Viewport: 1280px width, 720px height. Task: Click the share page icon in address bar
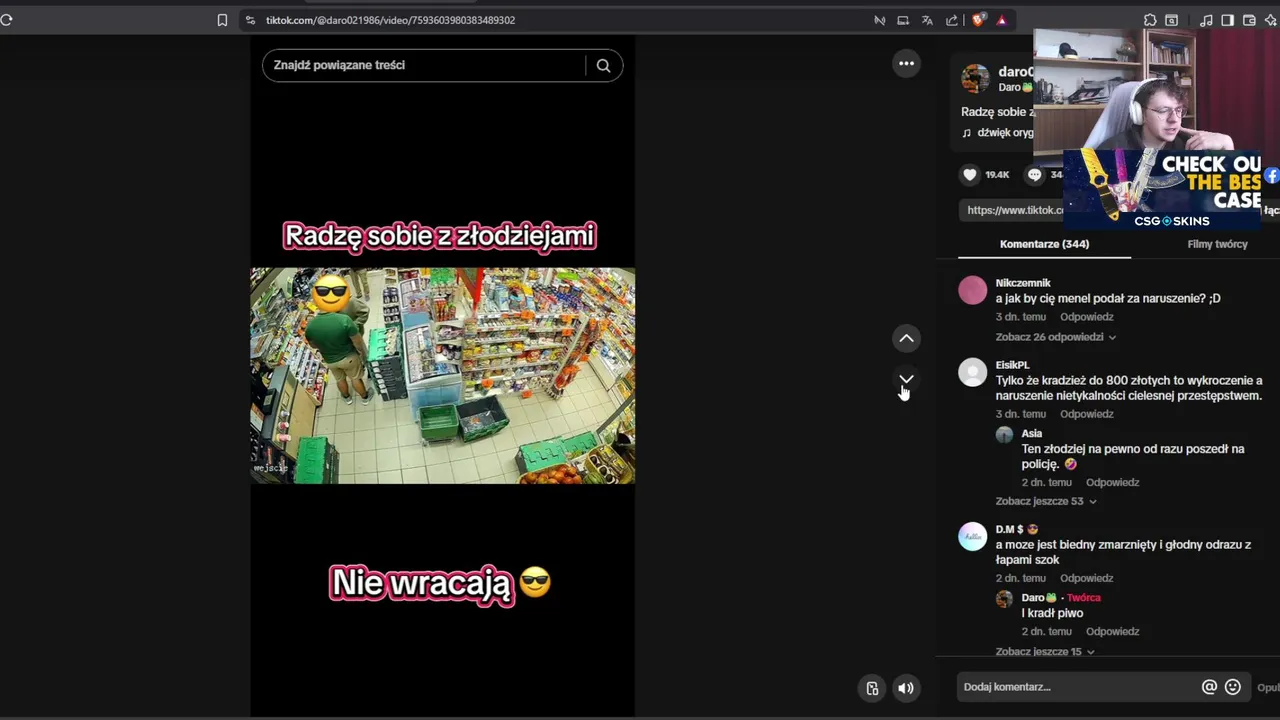click(951, 20)
